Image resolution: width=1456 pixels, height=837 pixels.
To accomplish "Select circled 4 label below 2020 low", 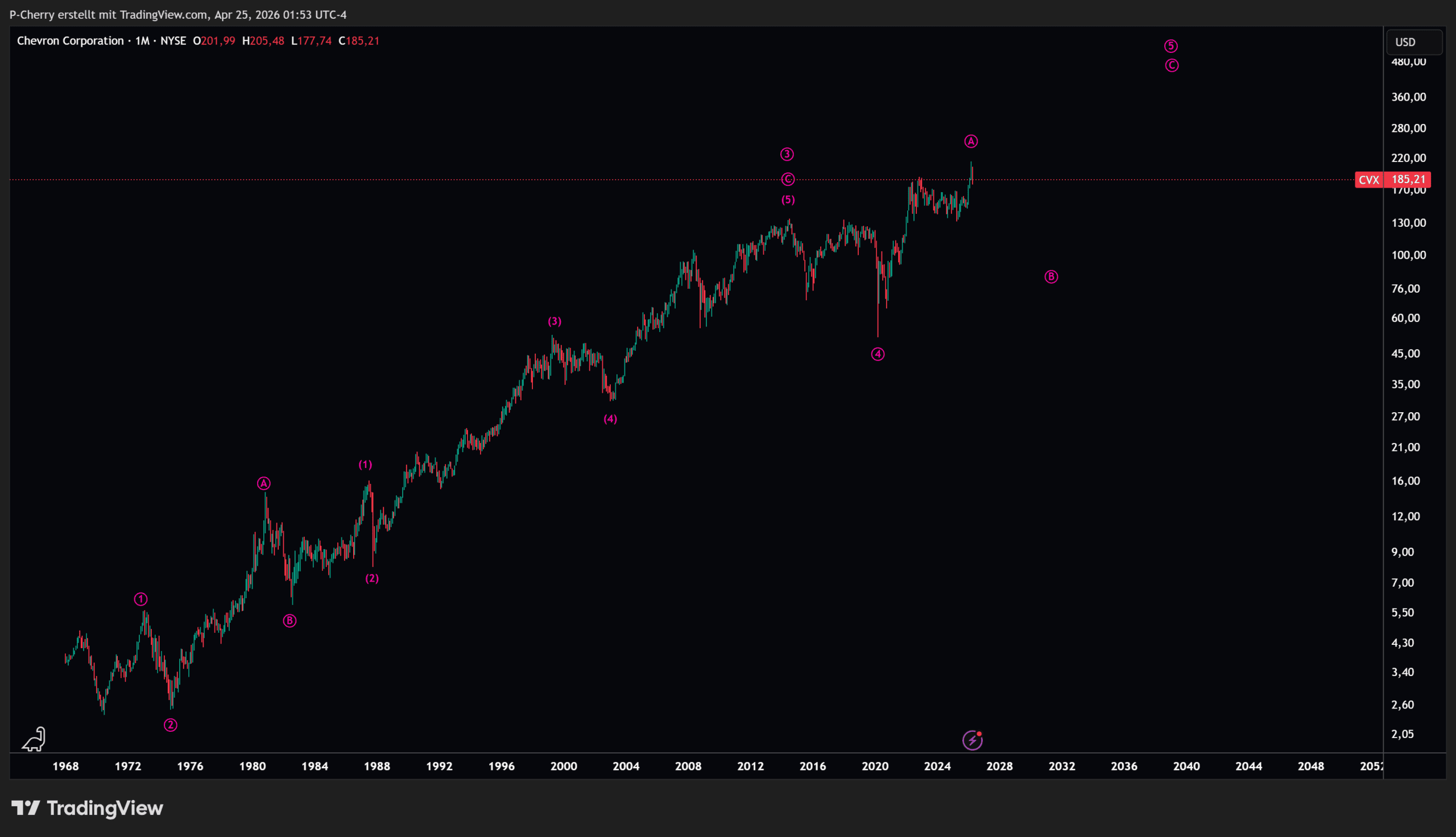I will click(878, 354).
